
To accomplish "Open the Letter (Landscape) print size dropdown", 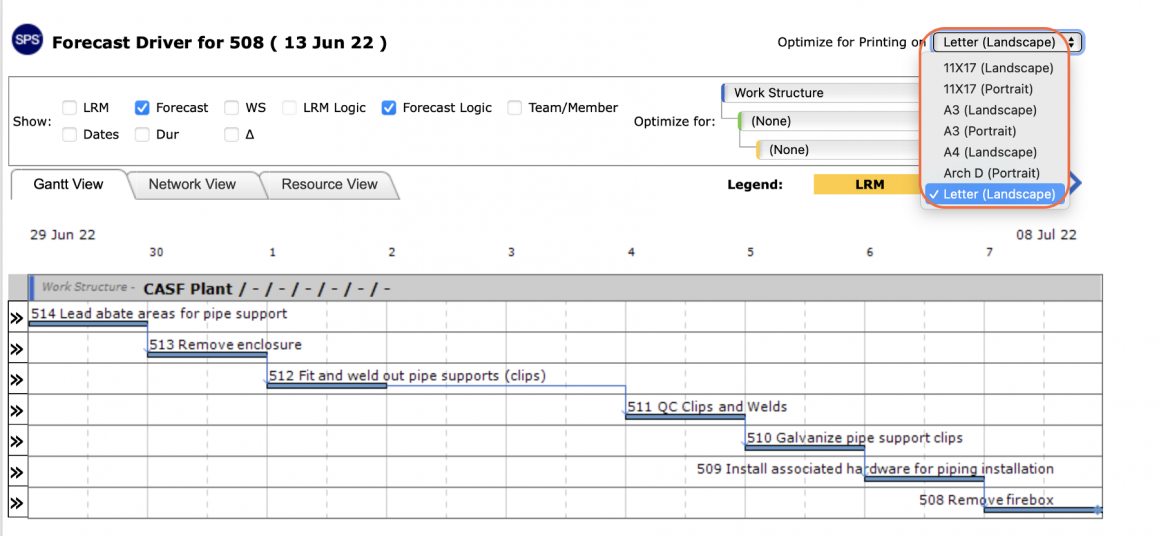I will [x=1007, y=42].
